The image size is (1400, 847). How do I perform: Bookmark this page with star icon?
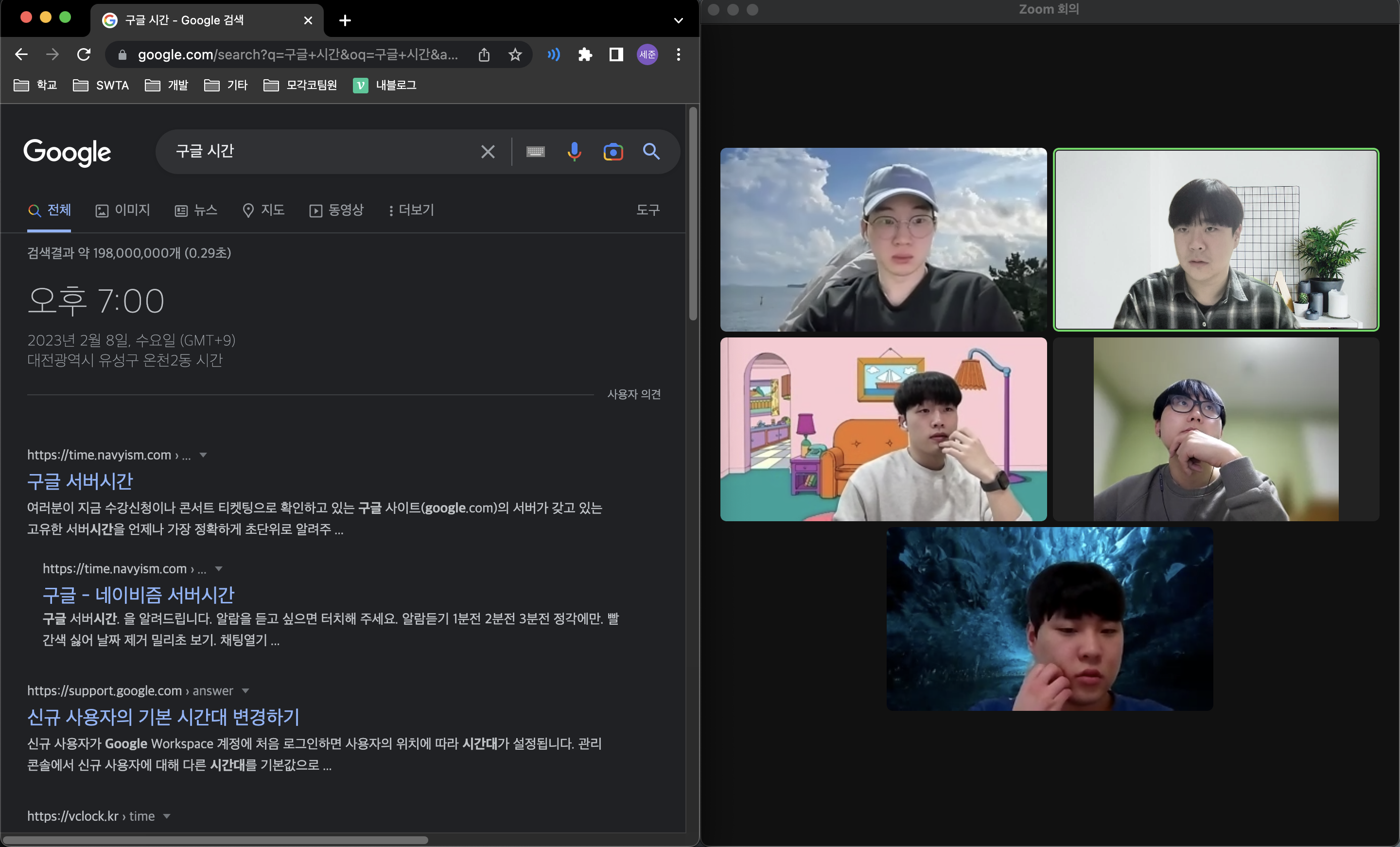[515, 54]
